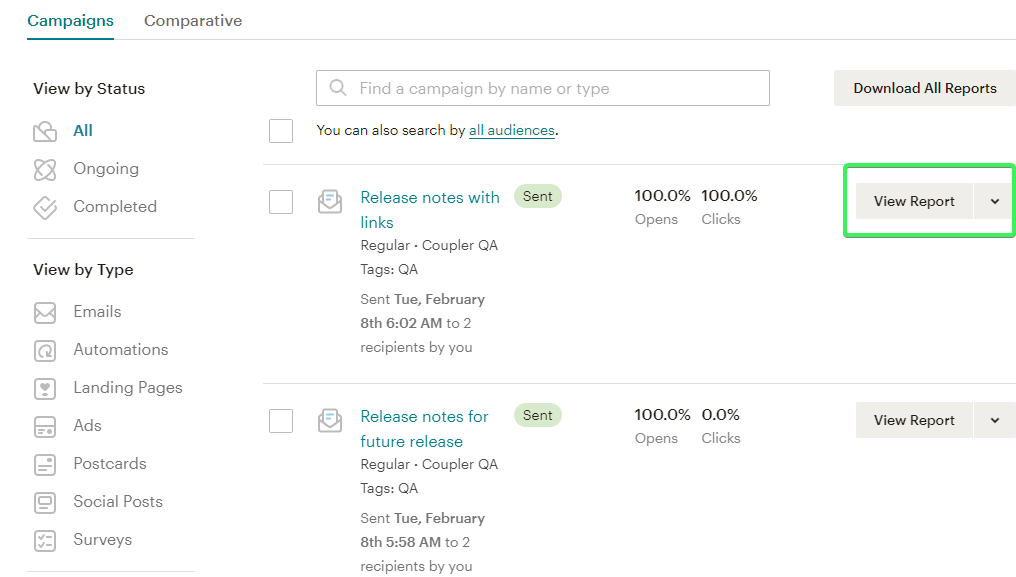
Task: Click the Surveys checklist icon
Action: [x=45, y=541]
